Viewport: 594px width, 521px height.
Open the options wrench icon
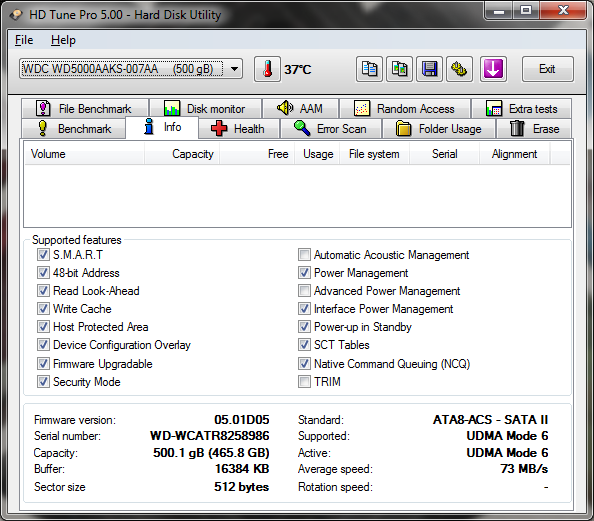pos(459,69)
